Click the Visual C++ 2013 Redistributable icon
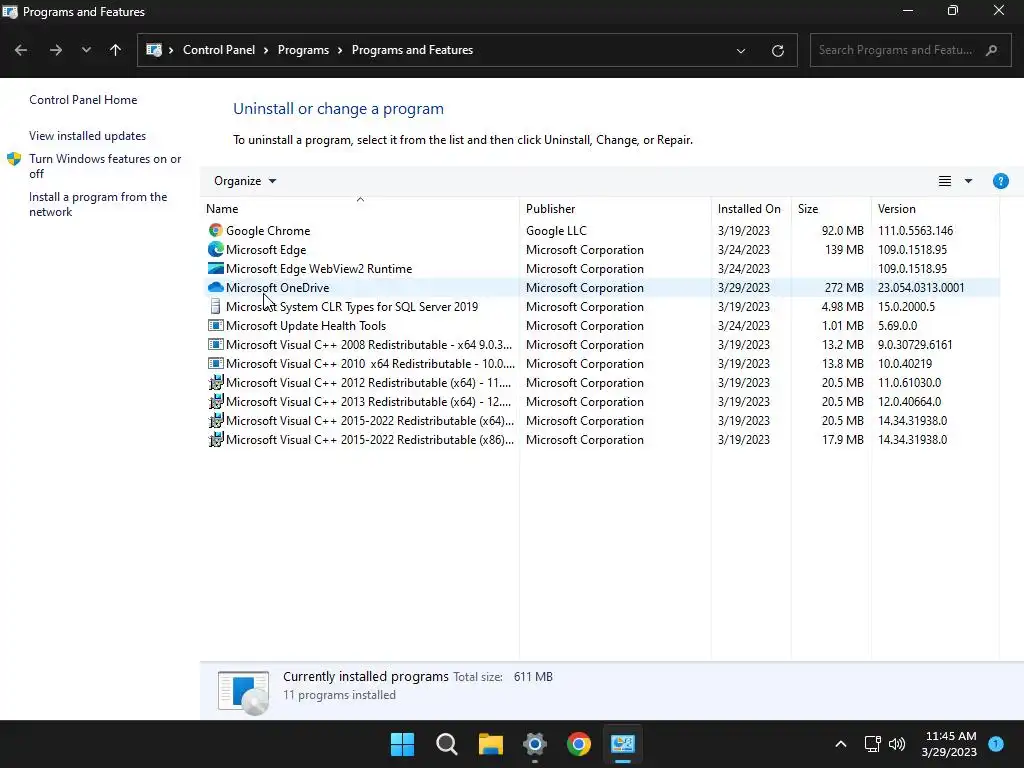 (x=216, y=401)
